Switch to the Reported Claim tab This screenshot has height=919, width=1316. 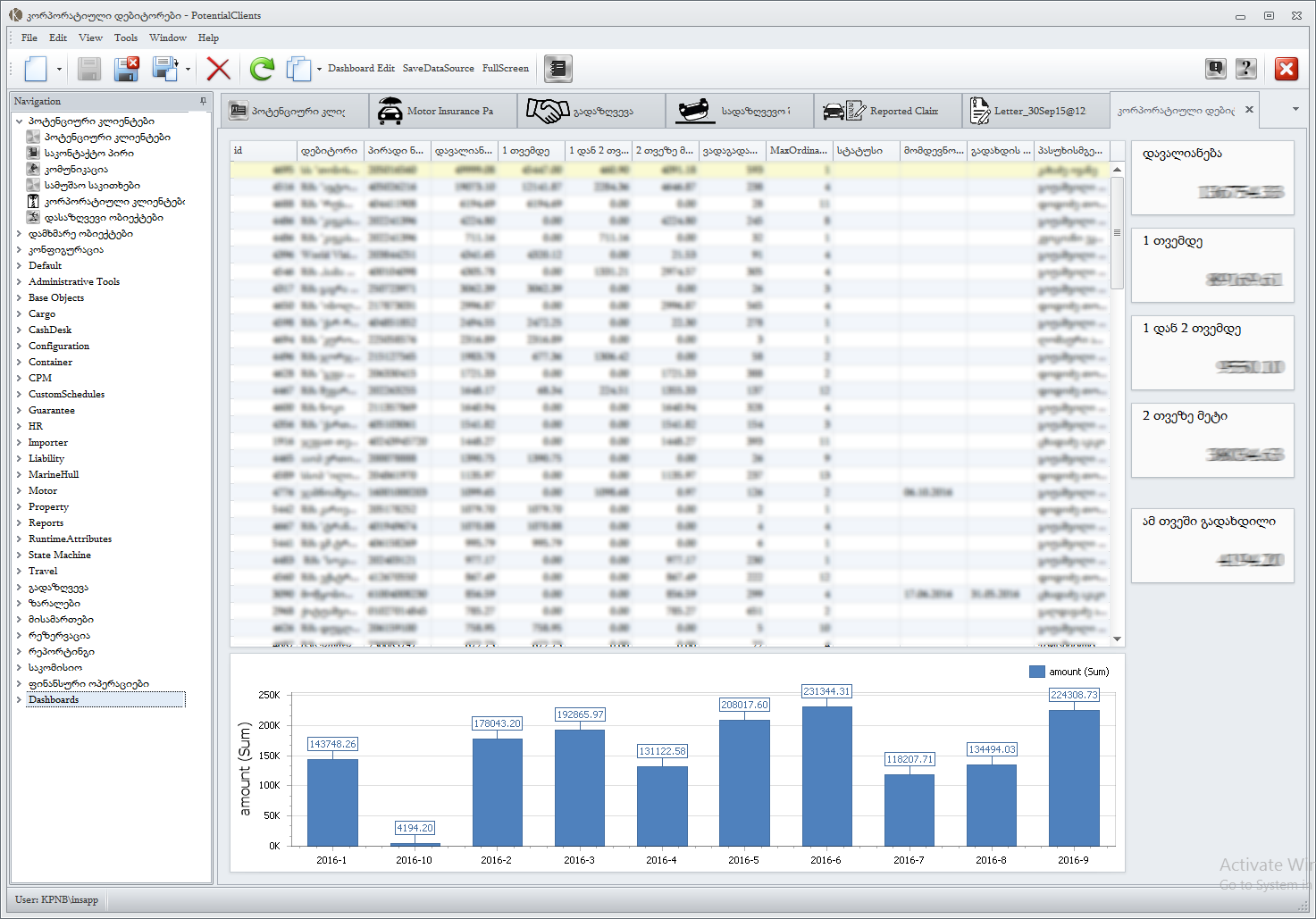[888, 111]
